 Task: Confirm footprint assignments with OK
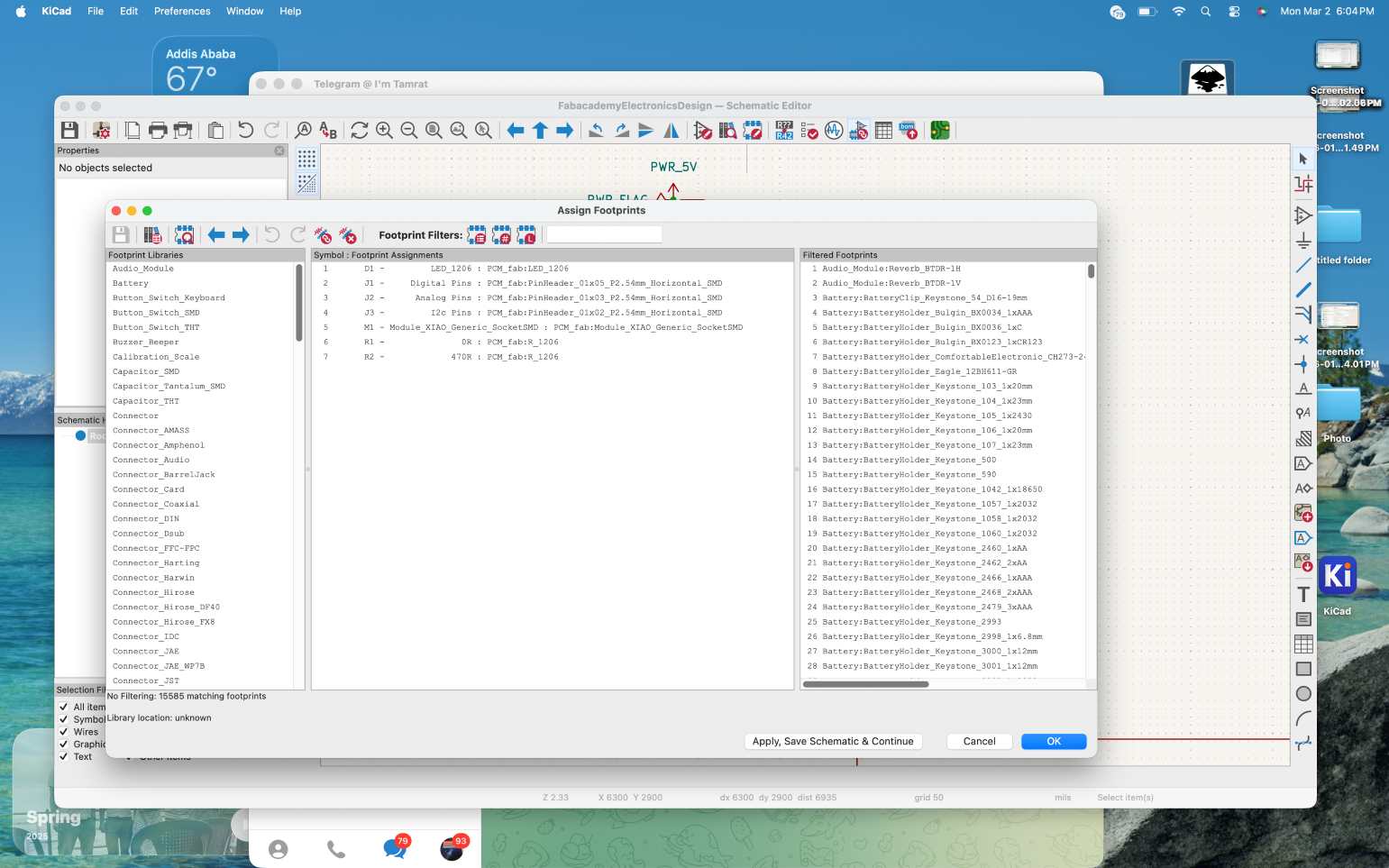(x=1054, y=742)
